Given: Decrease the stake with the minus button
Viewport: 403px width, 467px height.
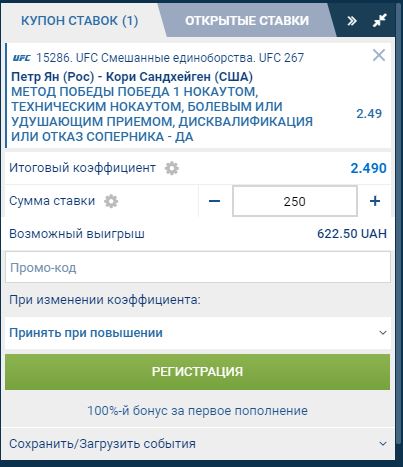Looking at the screenshot, I should pyautogui.click(x=214, y=201).
